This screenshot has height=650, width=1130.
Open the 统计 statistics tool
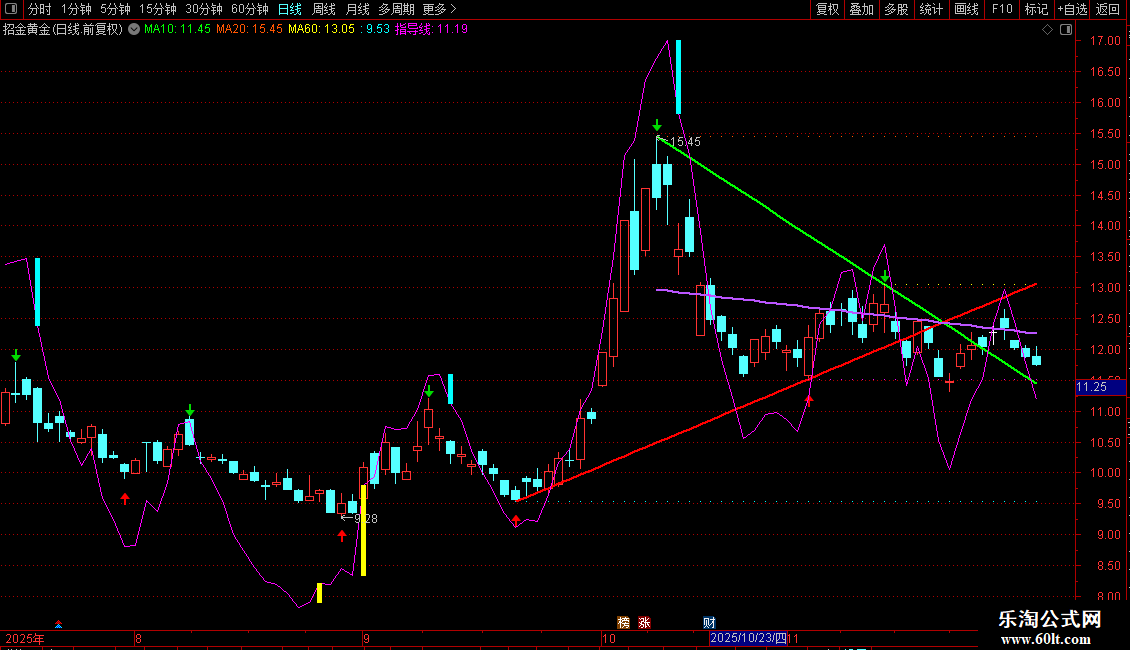[931, 9]
